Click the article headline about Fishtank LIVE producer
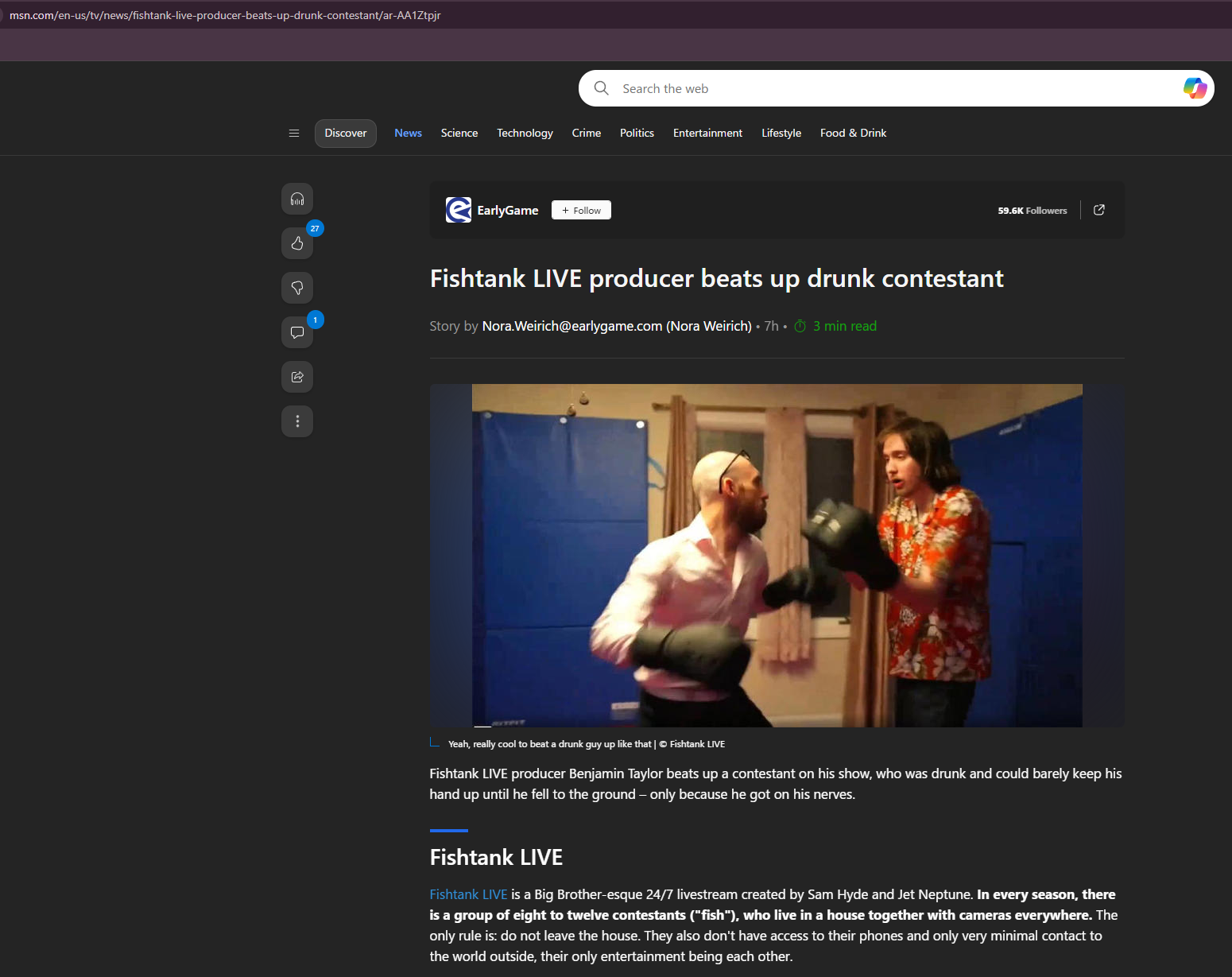This screenshot has width=1232, height=977. [717, 279]
